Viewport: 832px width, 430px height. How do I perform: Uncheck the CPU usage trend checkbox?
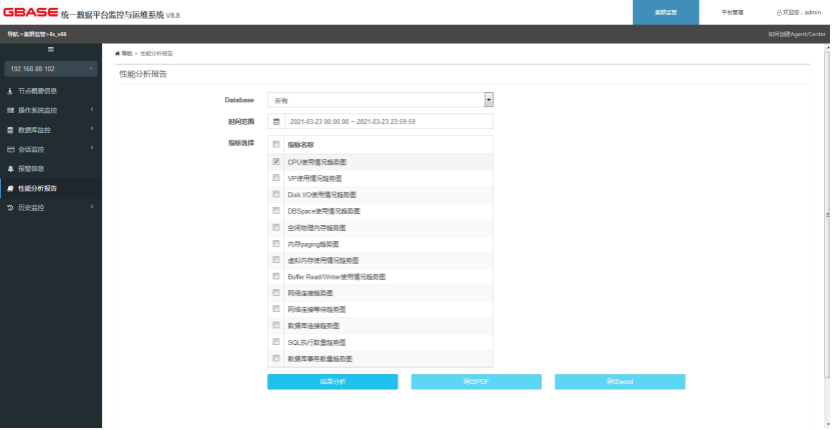[x=276, y=161]
